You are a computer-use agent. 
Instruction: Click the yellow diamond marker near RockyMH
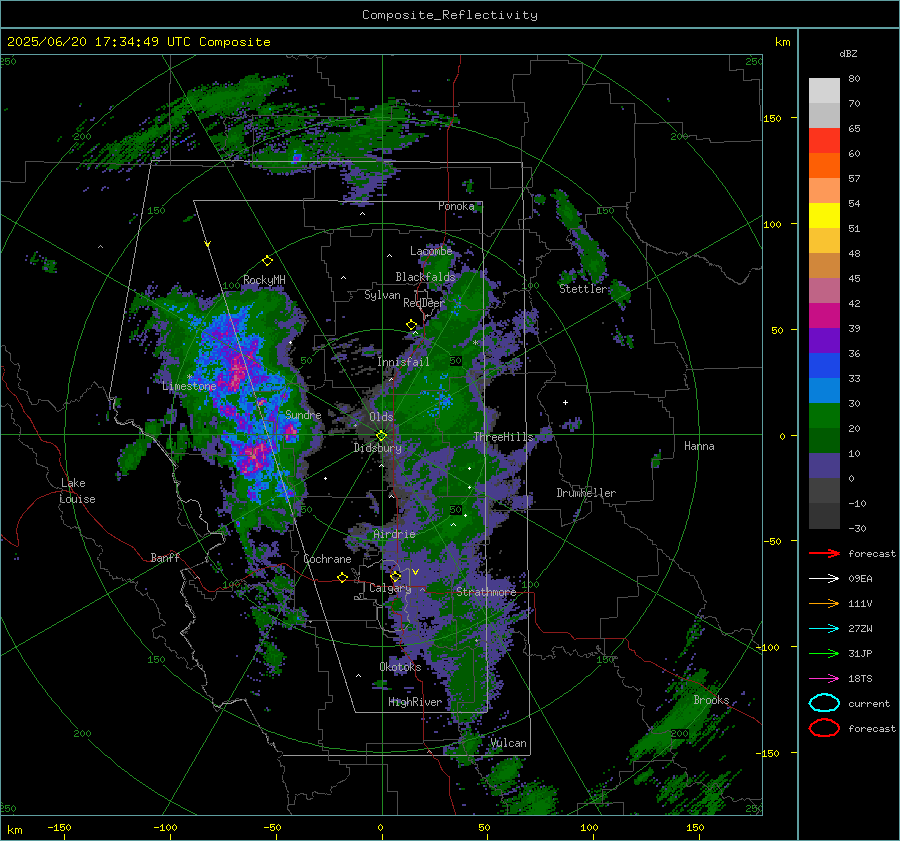click(x=267, y=261)
